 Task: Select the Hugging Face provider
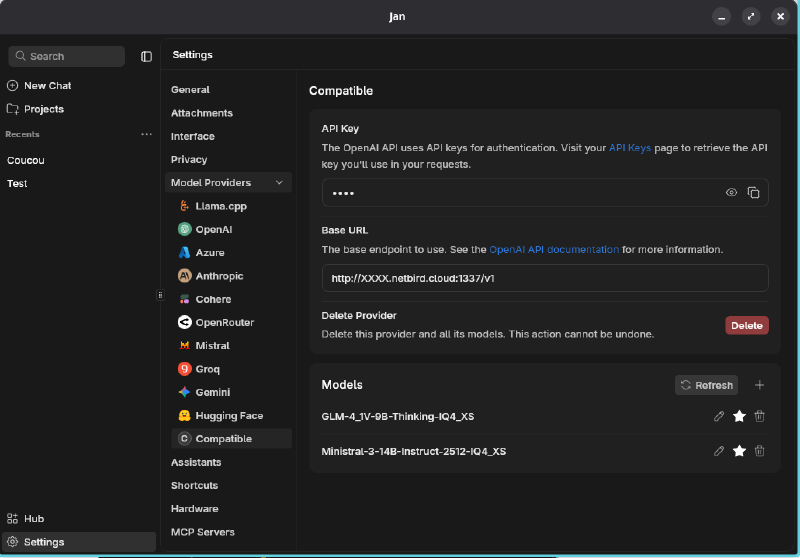(x=229, y=416)
